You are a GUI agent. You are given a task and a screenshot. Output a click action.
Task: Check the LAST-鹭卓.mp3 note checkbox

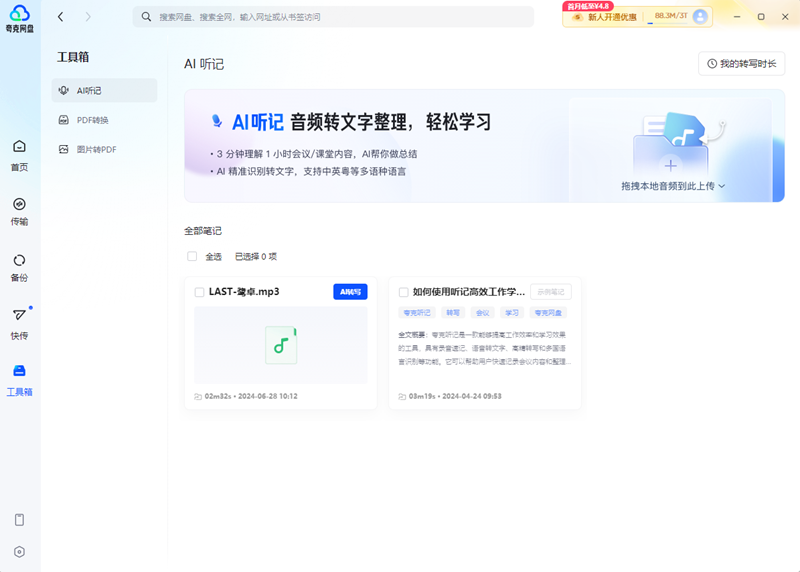pyautogui.click(x=200, y=292)
